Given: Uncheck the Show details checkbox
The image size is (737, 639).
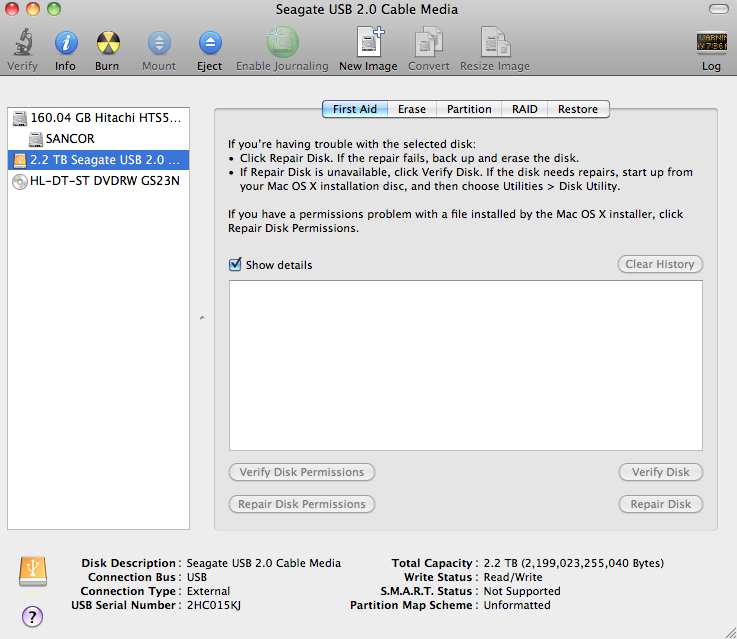Looking at the screenshot, I should point(235,265).
